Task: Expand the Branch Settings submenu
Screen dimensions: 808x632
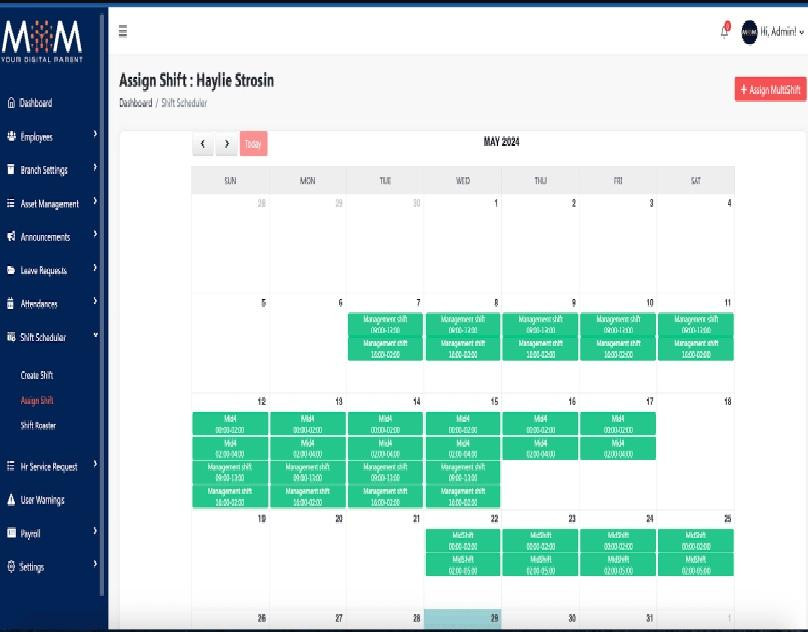Action: [95, 169]
